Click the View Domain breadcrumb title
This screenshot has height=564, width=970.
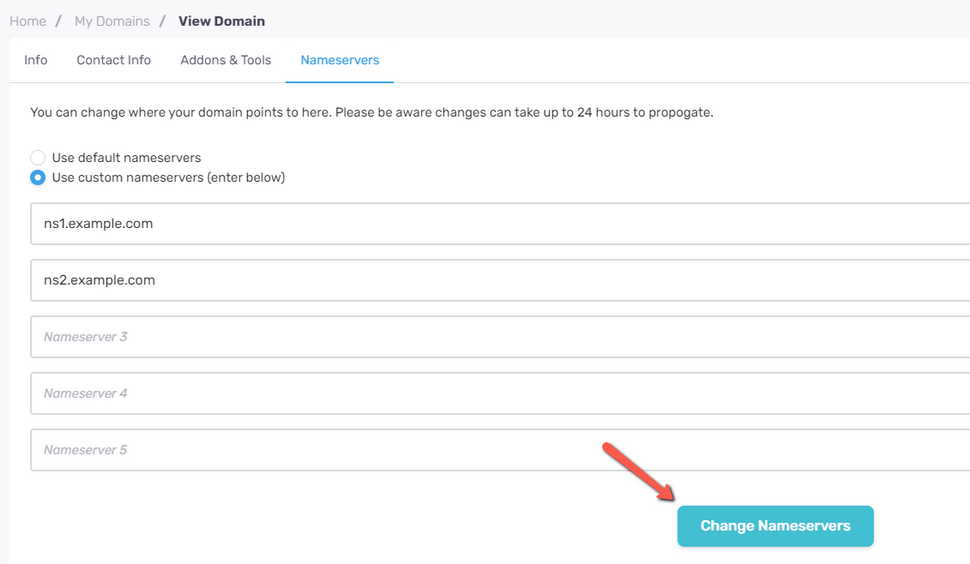click(x=221, y=21)
